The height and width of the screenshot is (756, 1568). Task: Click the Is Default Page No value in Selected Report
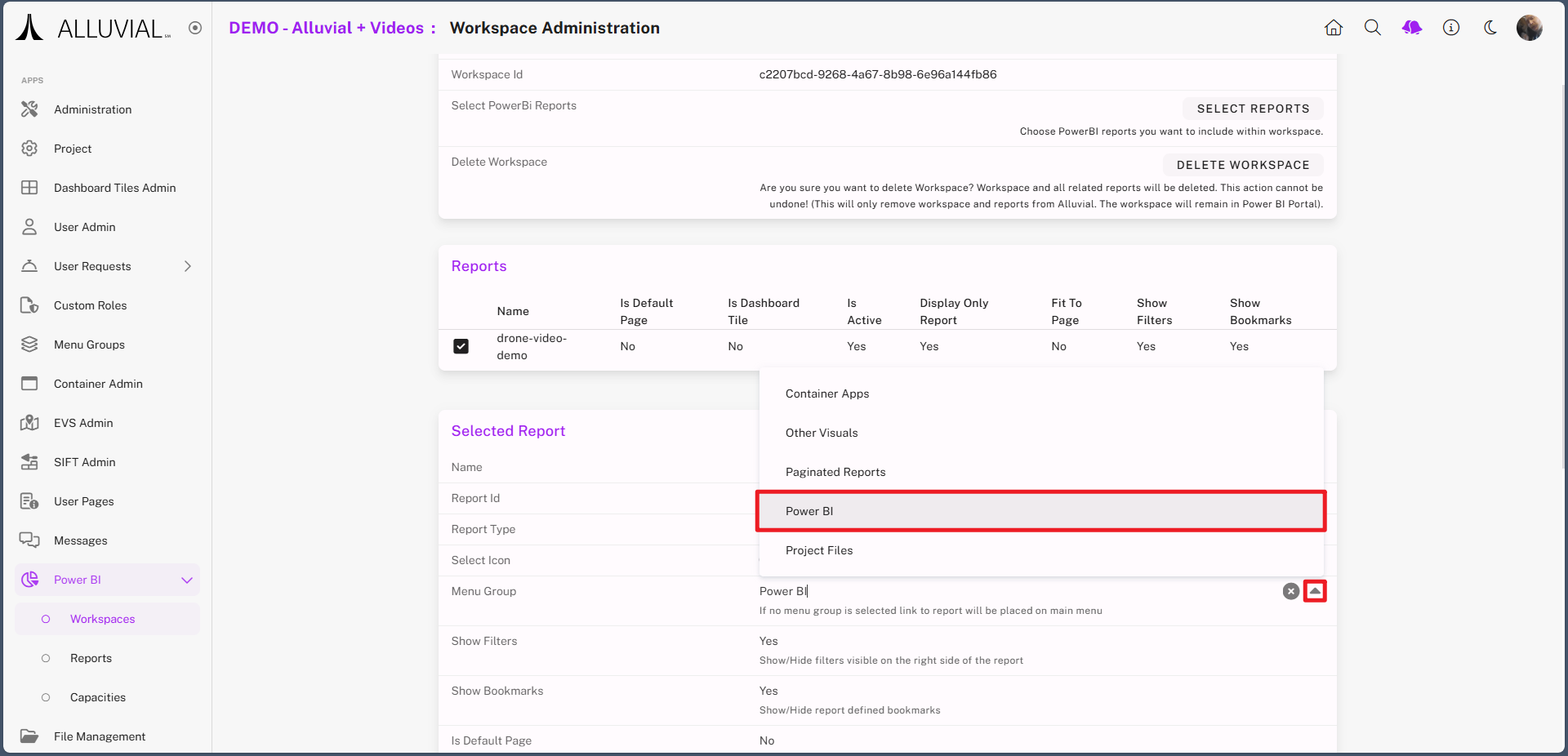coord(767,740)
